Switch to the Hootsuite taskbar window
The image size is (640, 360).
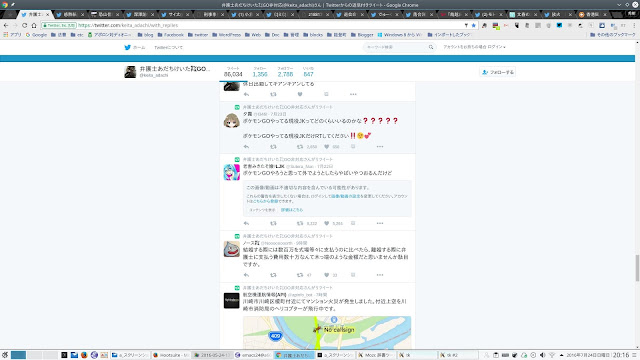point(171,355)
